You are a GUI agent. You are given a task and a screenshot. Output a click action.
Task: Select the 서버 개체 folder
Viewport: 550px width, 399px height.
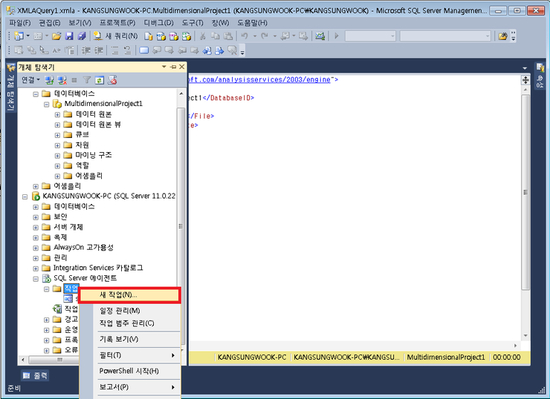click(x=68, y=227)
